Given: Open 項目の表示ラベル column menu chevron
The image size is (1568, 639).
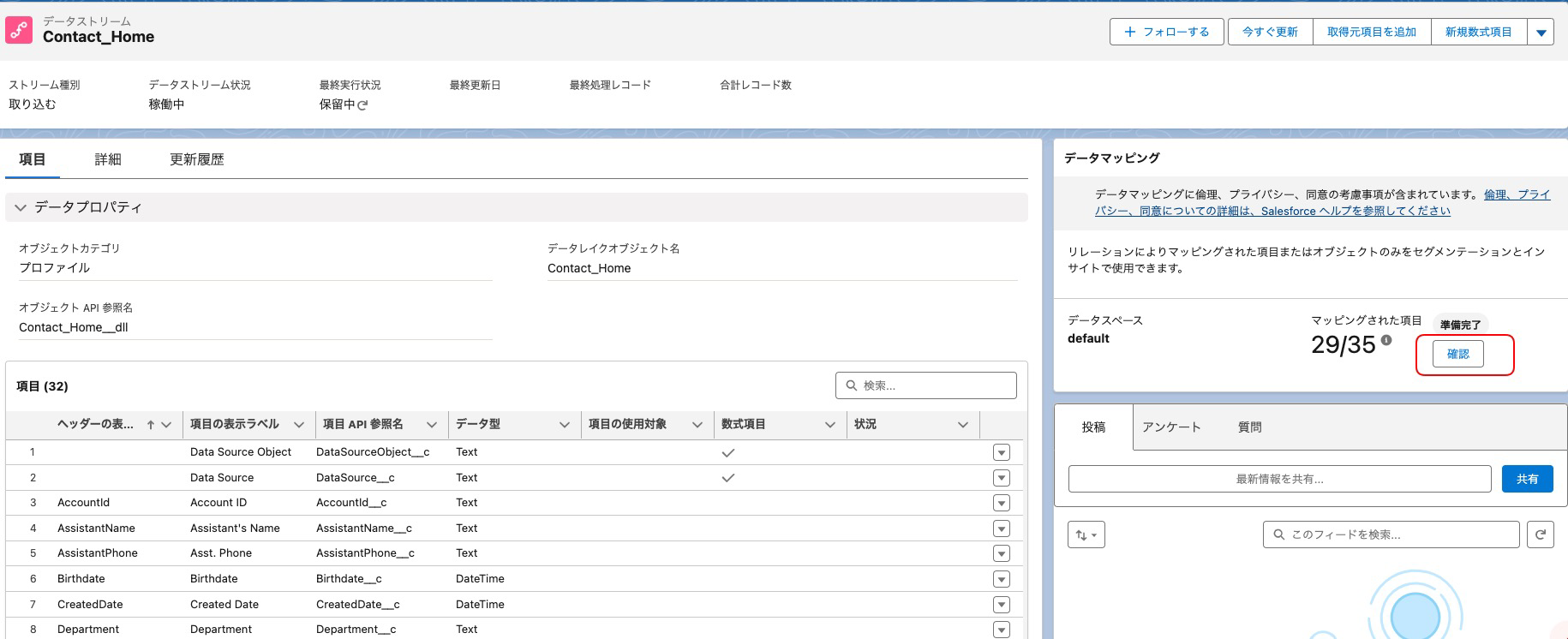Looking at the screenshot, I should click(x=299, y=425).
